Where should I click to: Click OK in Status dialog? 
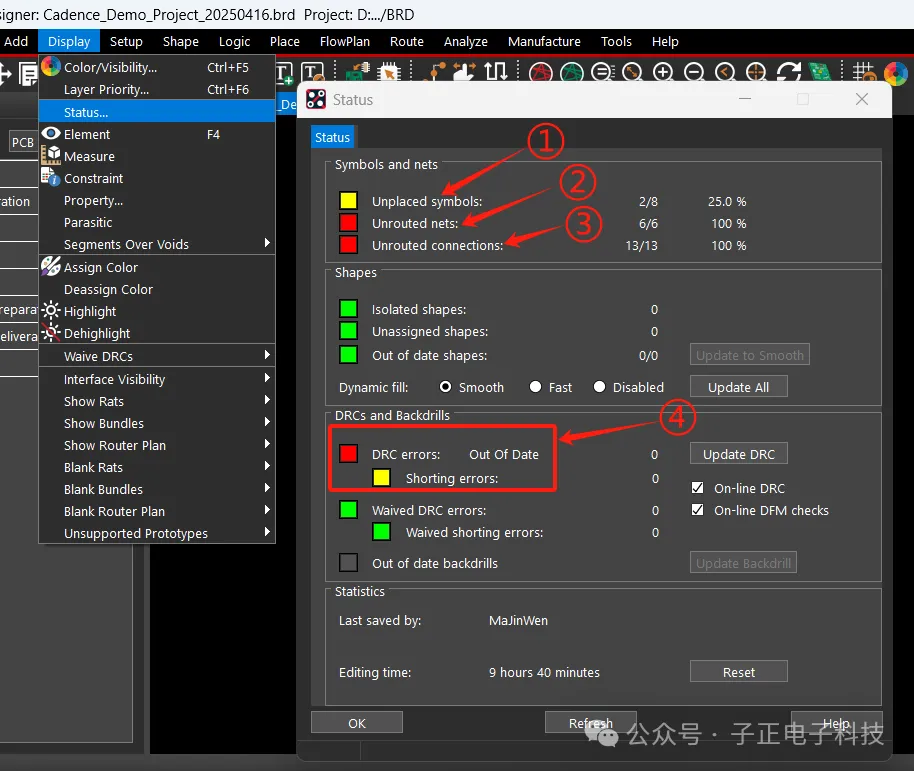(357, 723)
